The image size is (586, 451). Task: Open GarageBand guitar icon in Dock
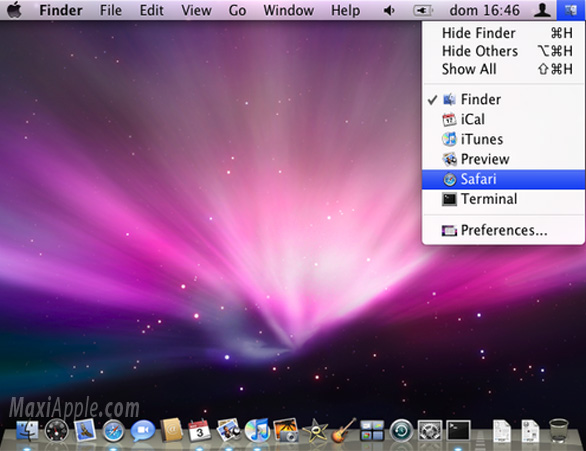343,430
